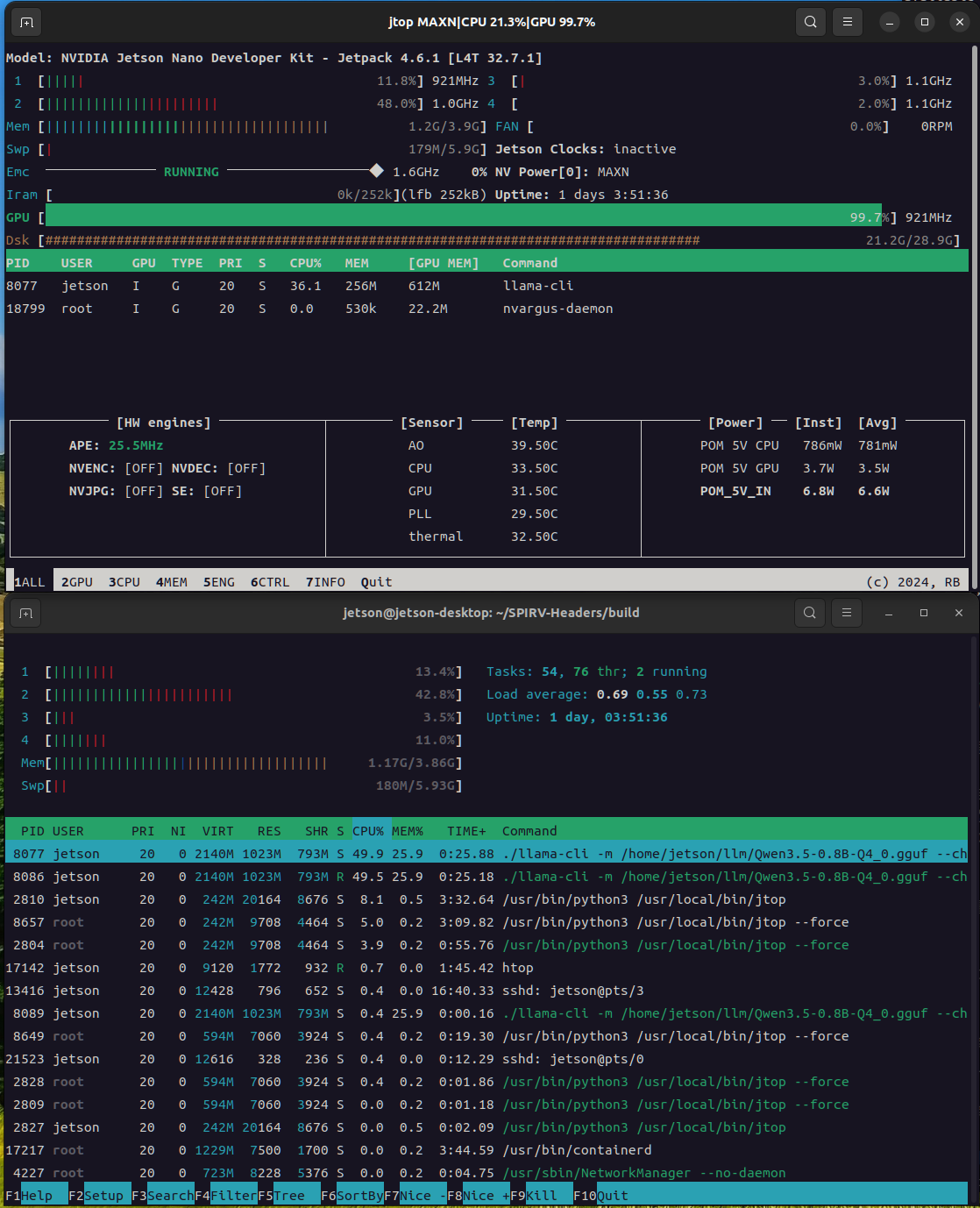Screen dimensions: 980x1208
Task: Select llama-cli process row in jtop
Action: [487, 286]
